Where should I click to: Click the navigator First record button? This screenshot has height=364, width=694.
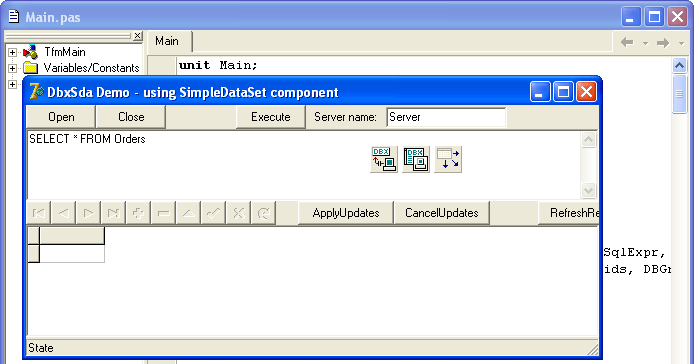(39, 213)
